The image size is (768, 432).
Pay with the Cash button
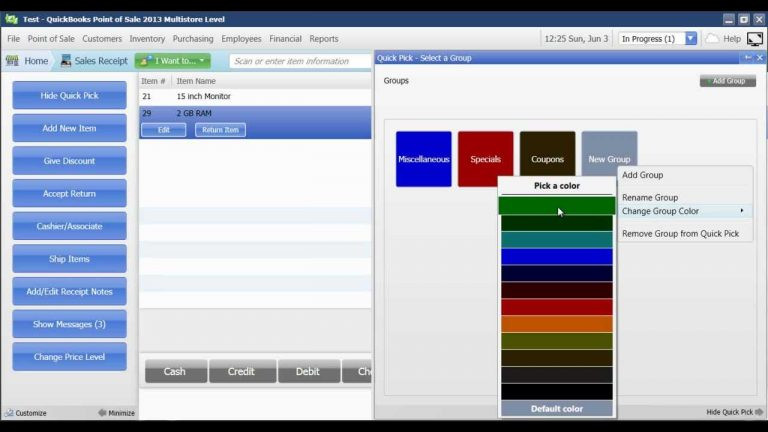click(x=176, y=371)
